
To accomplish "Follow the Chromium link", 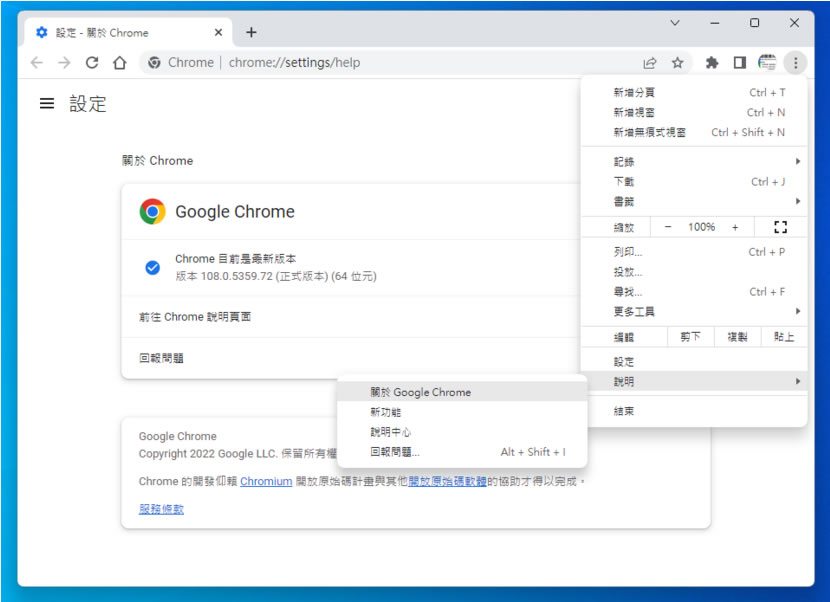I will coord(266,481).
